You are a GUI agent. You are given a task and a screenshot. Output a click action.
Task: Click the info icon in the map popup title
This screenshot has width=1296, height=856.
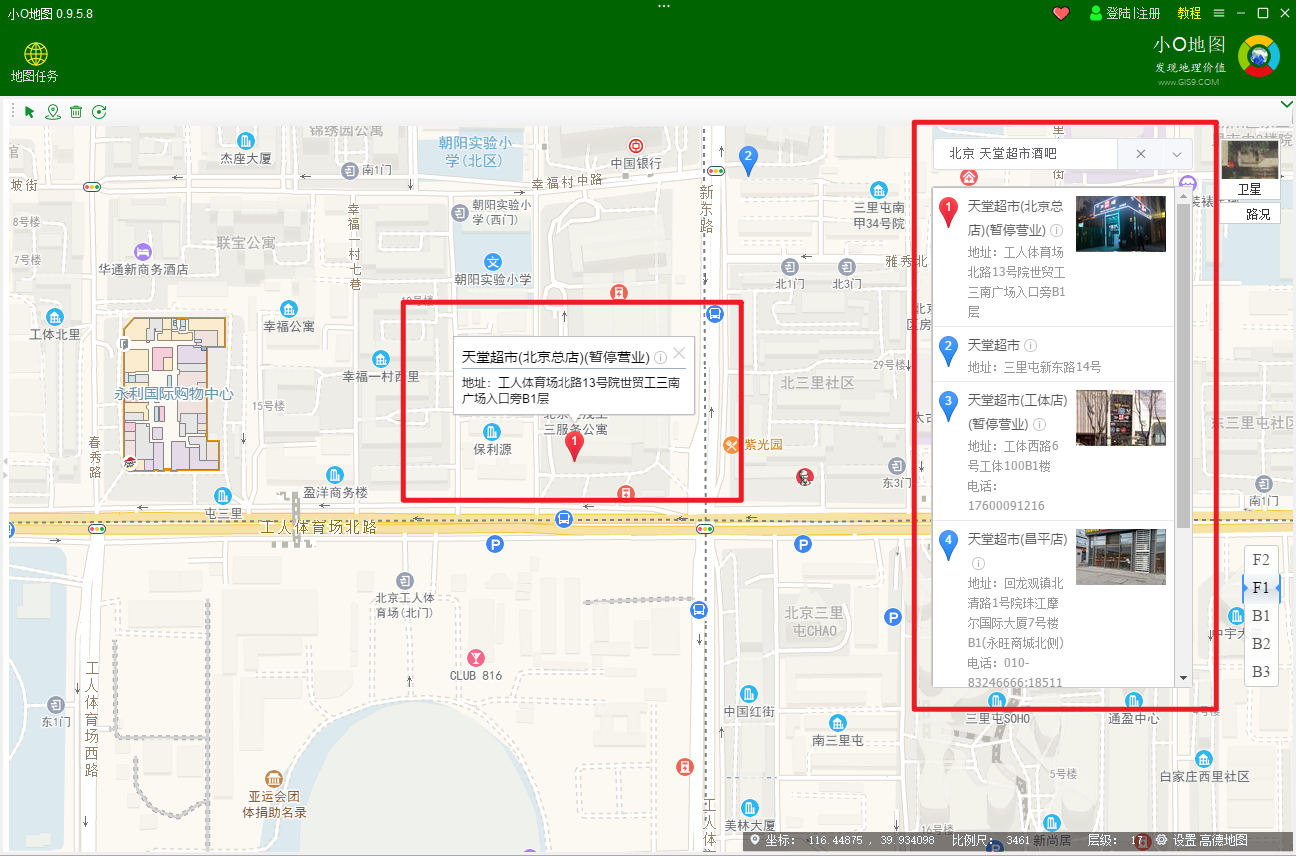[x=661, y=357]
